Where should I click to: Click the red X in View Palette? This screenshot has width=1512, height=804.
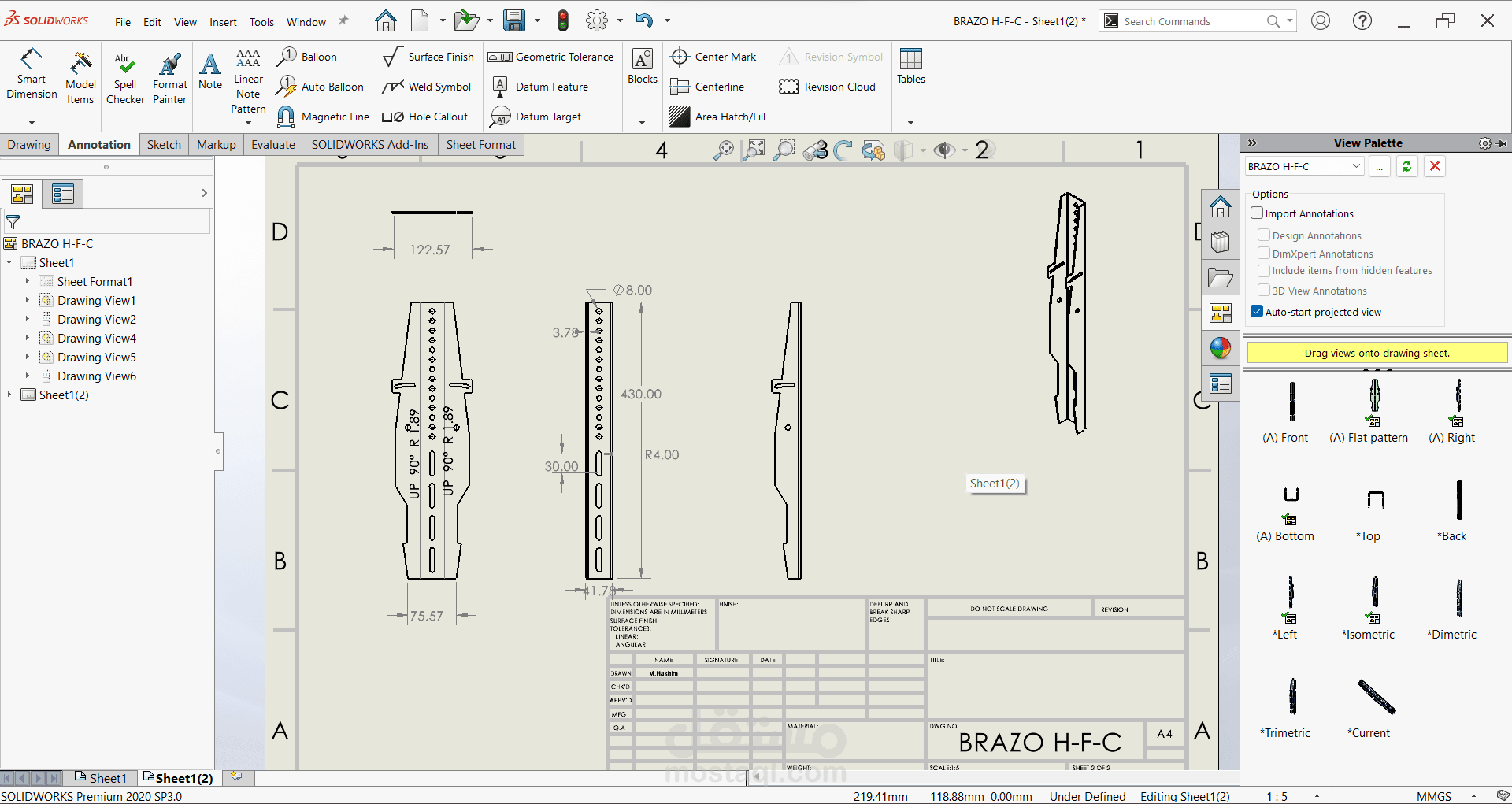pos(1435,166)
